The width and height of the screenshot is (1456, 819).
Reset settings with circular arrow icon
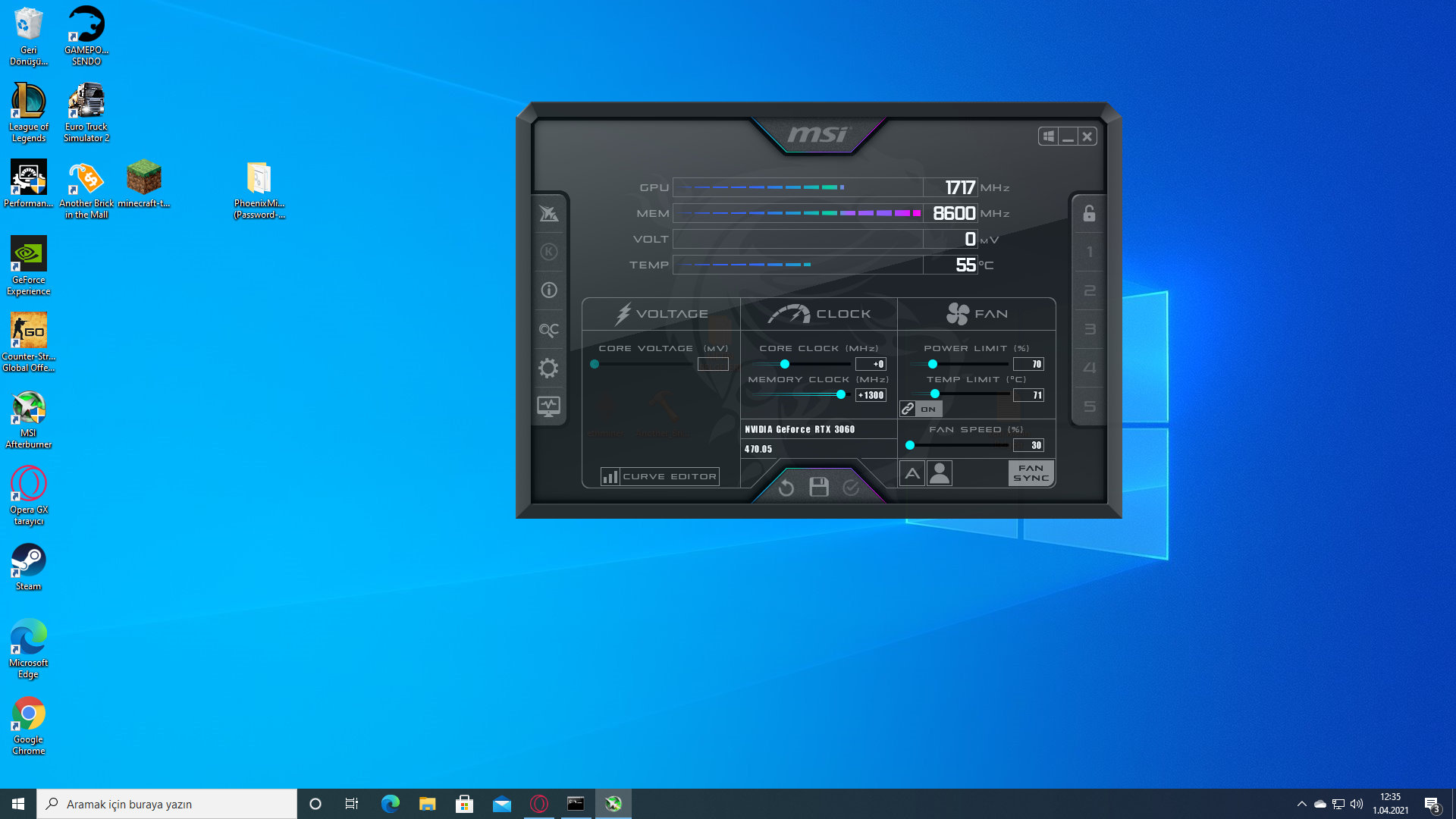(786, 488)
